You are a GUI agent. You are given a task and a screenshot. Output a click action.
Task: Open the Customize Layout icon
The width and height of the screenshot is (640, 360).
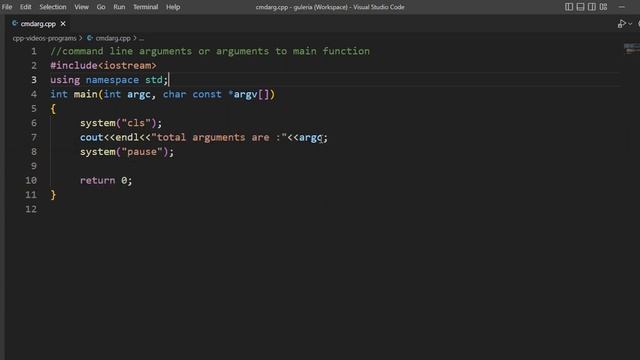[x=603, y=7]
